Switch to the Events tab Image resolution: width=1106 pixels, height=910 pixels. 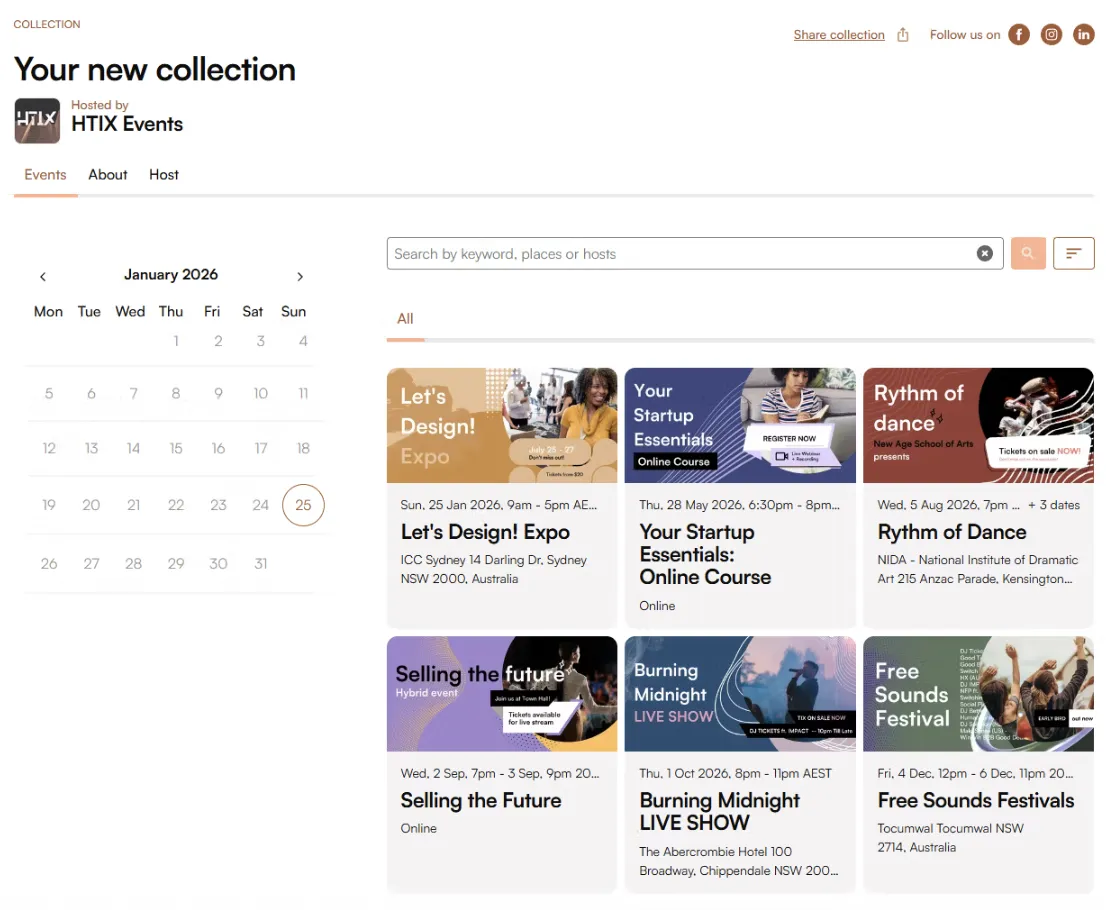[x=45, y=175]
